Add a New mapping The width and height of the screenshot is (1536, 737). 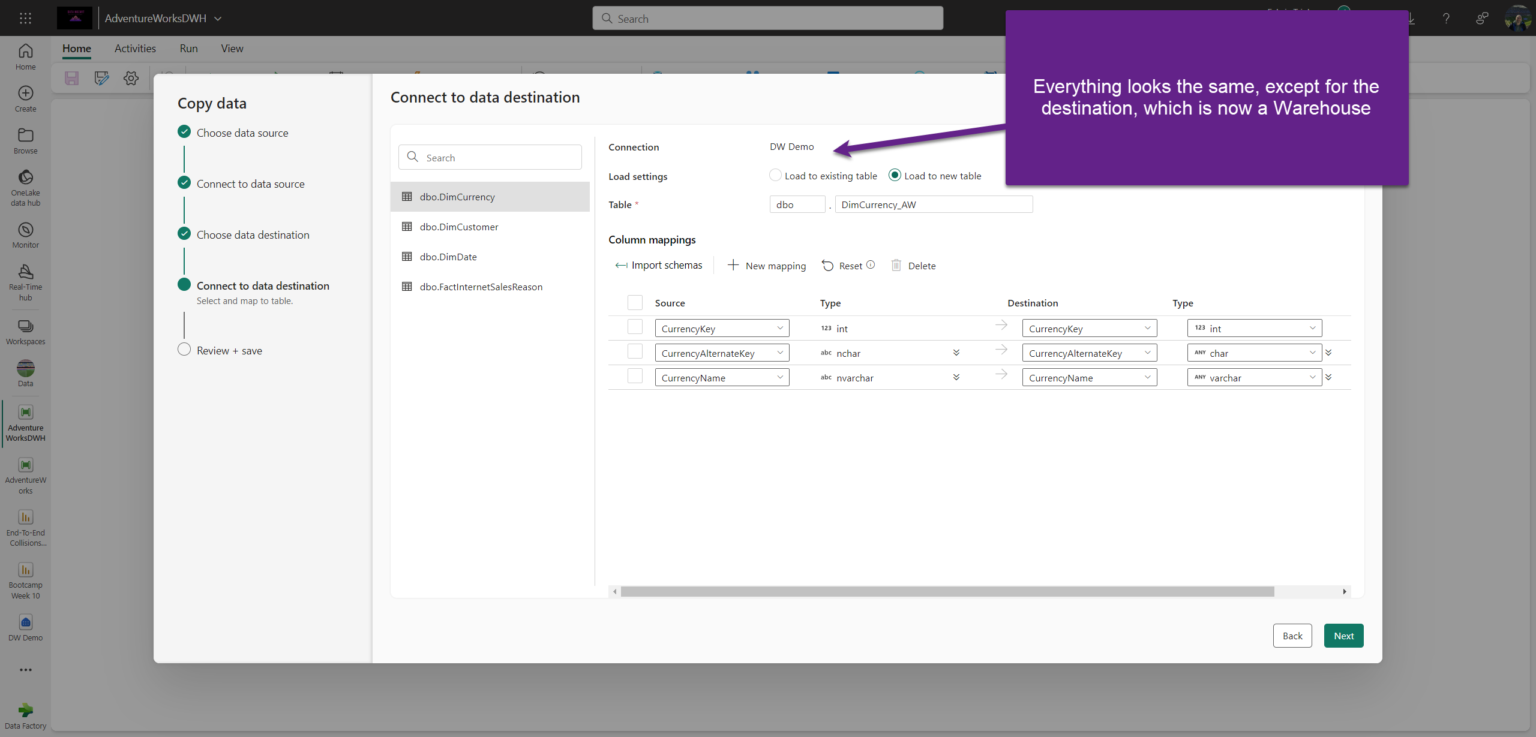click(767, 265)
